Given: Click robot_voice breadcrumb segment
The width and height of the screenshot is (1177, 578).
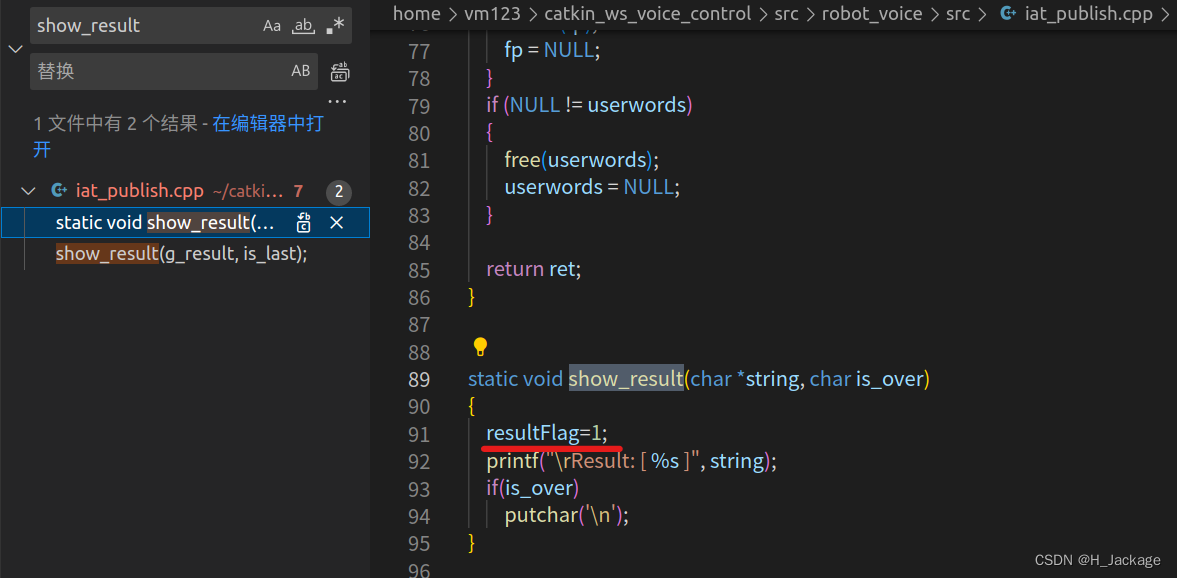Looking at the screenshot, I should tap(871, 14).
